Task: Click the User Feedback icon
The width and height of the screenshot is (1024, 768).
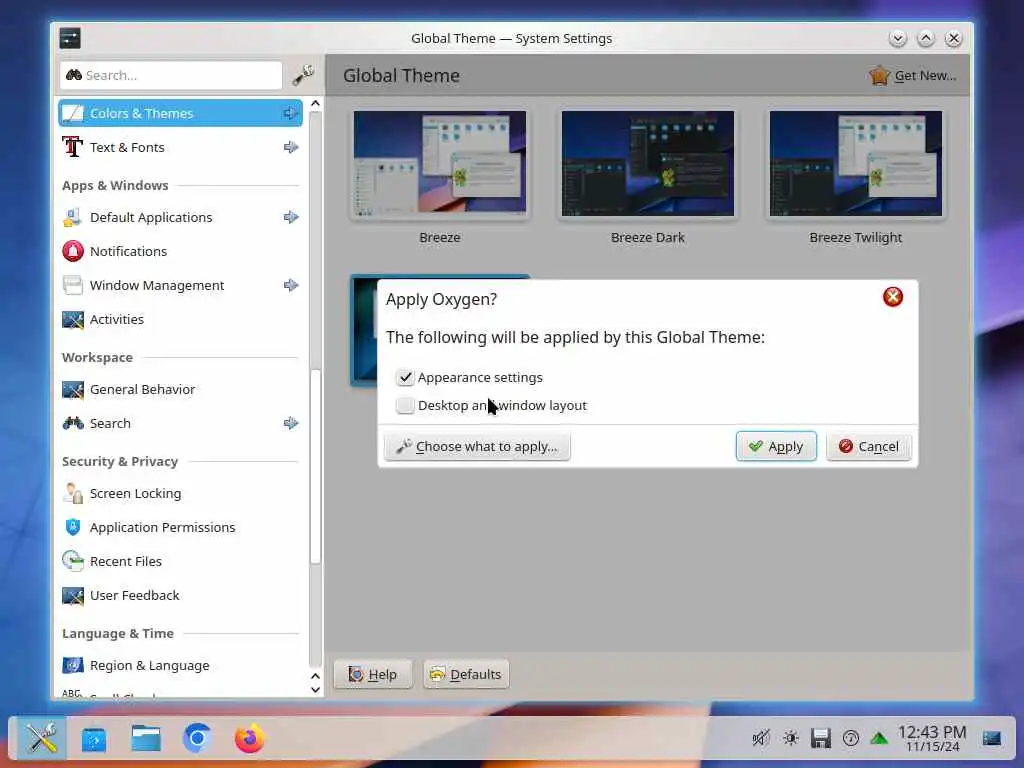Action: [x=72, y=595]
